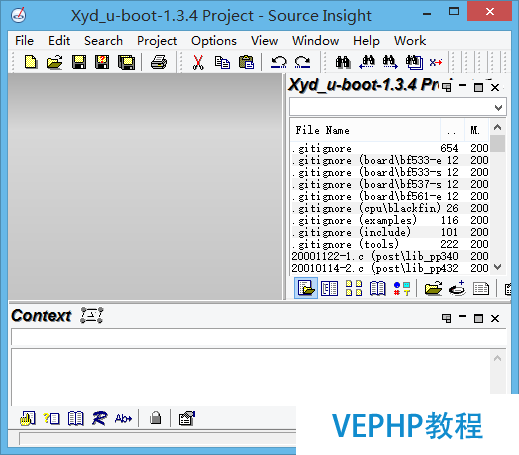Screen dimensions: 519x455
Task: Click Search Forward binoculars icon
Action: [390, 62]
